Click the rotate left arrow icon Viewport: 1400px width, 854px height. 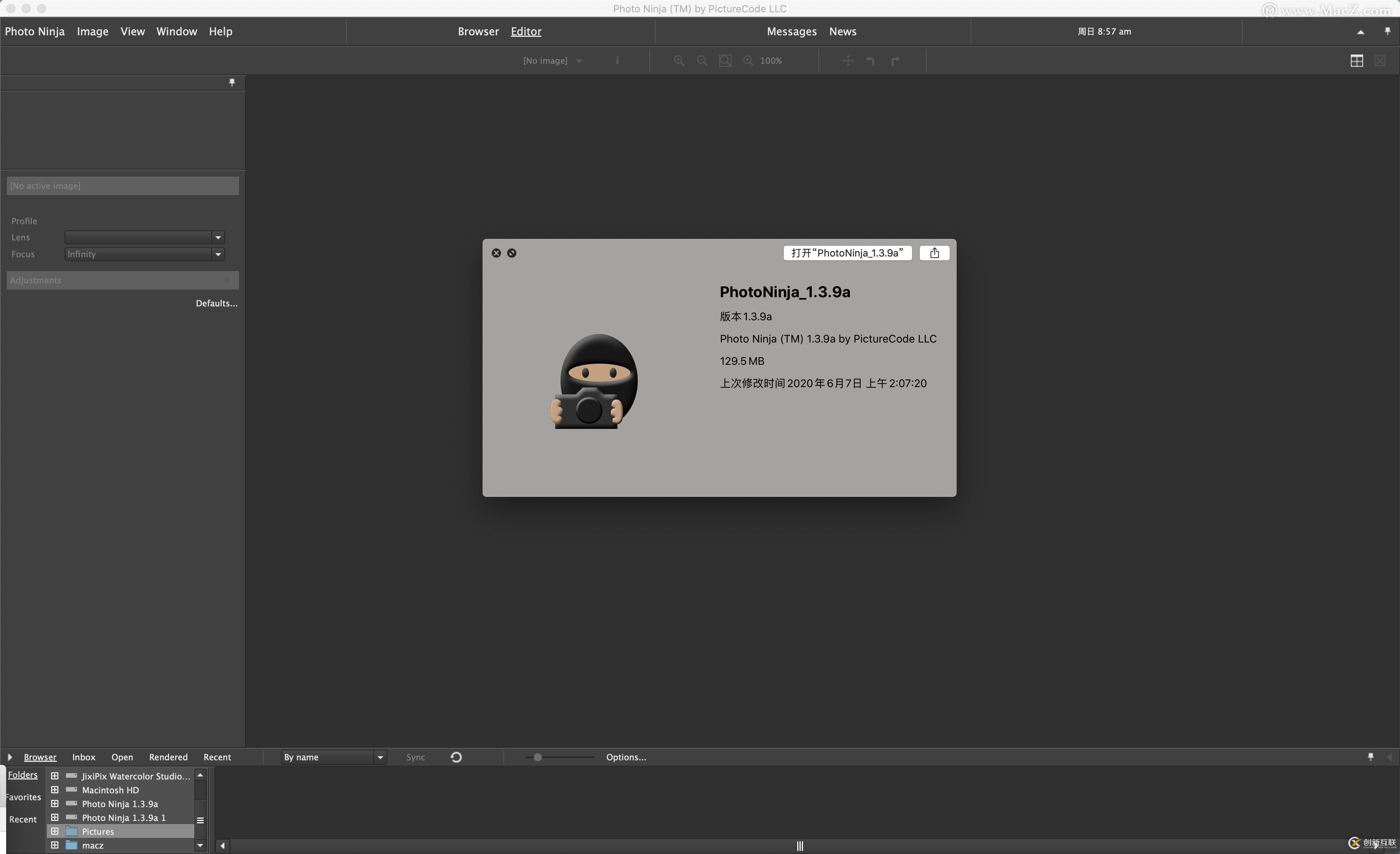pyautogui.click(x=871, y=61)
